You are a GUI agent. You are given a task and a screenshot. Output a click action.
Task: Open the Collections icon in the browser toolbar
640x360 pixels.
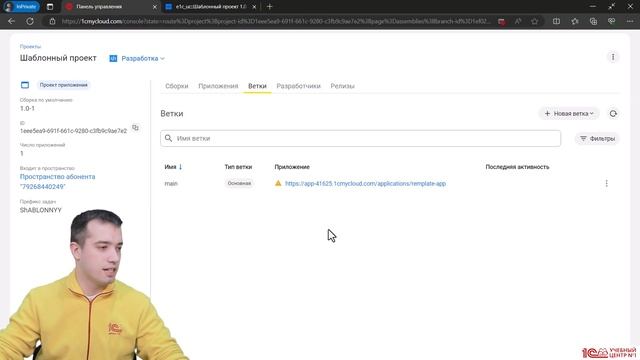(x=593, y=21)
